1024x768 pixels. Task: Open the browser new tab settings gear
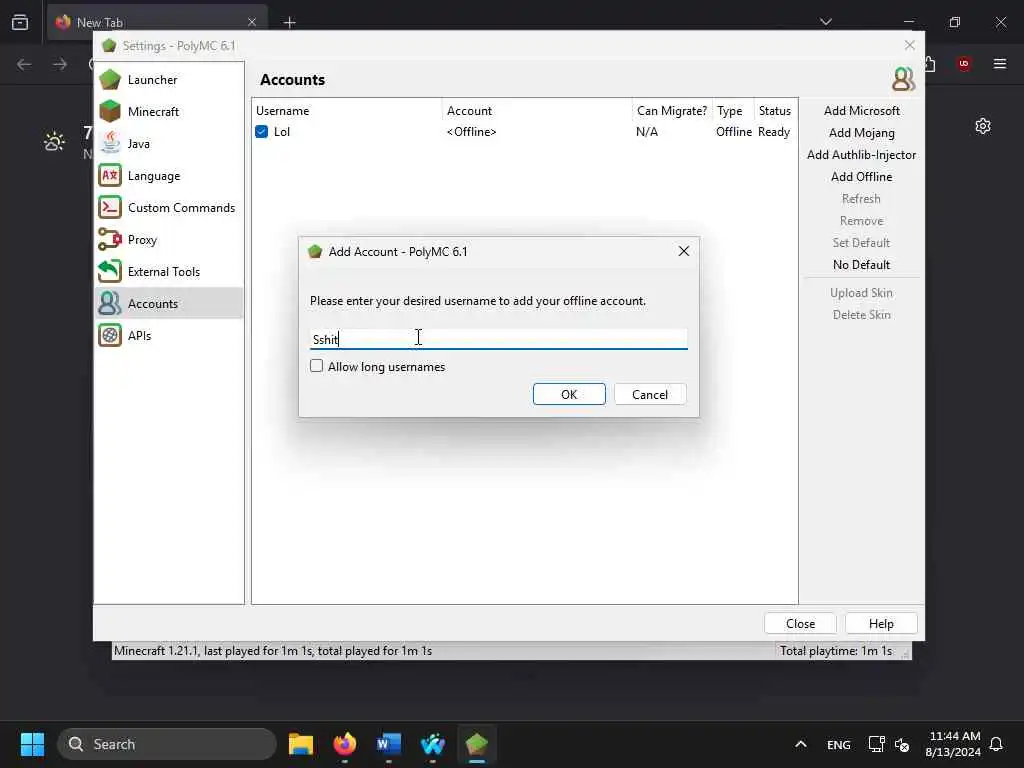point(983,126)
